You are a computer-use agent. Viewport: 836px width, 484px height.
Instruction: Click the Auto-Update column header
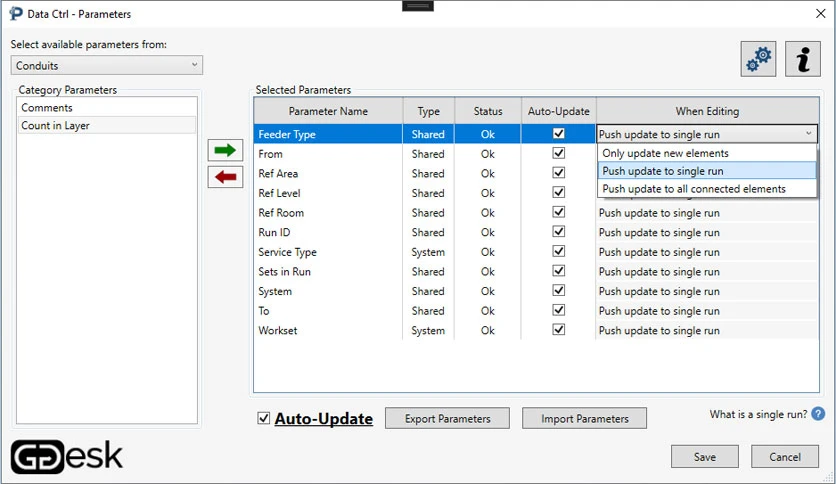pos(558,111)
